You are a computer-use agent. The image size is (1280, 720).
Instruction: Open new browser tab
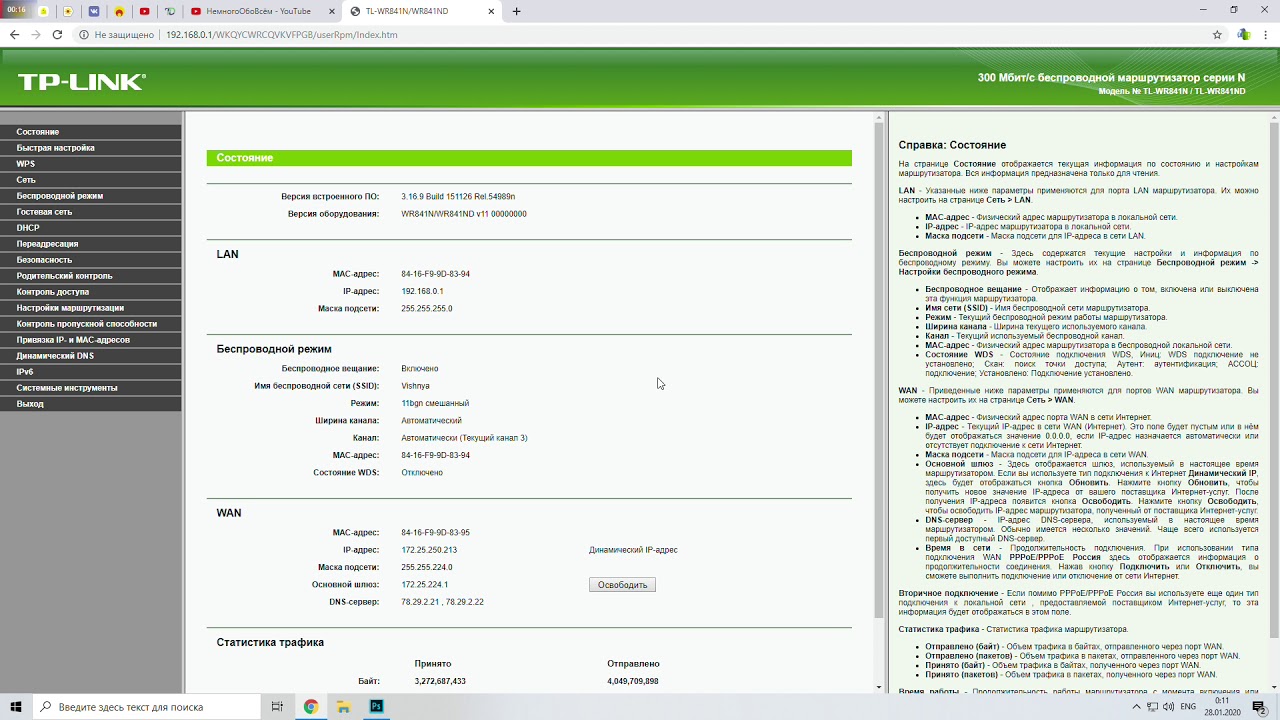[516, 11]
